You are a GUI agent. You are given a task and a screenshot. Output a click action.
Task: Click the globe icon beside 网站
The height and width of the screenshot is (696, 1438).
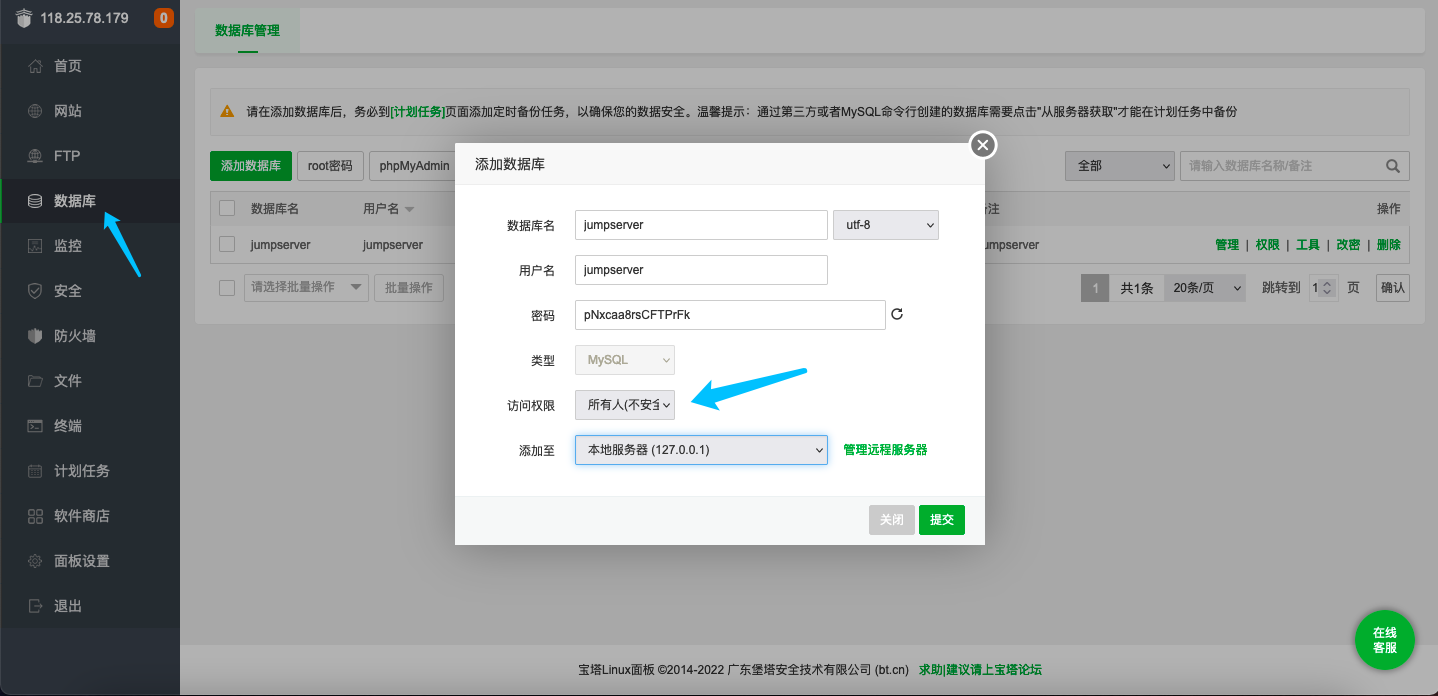click(35, 111)
